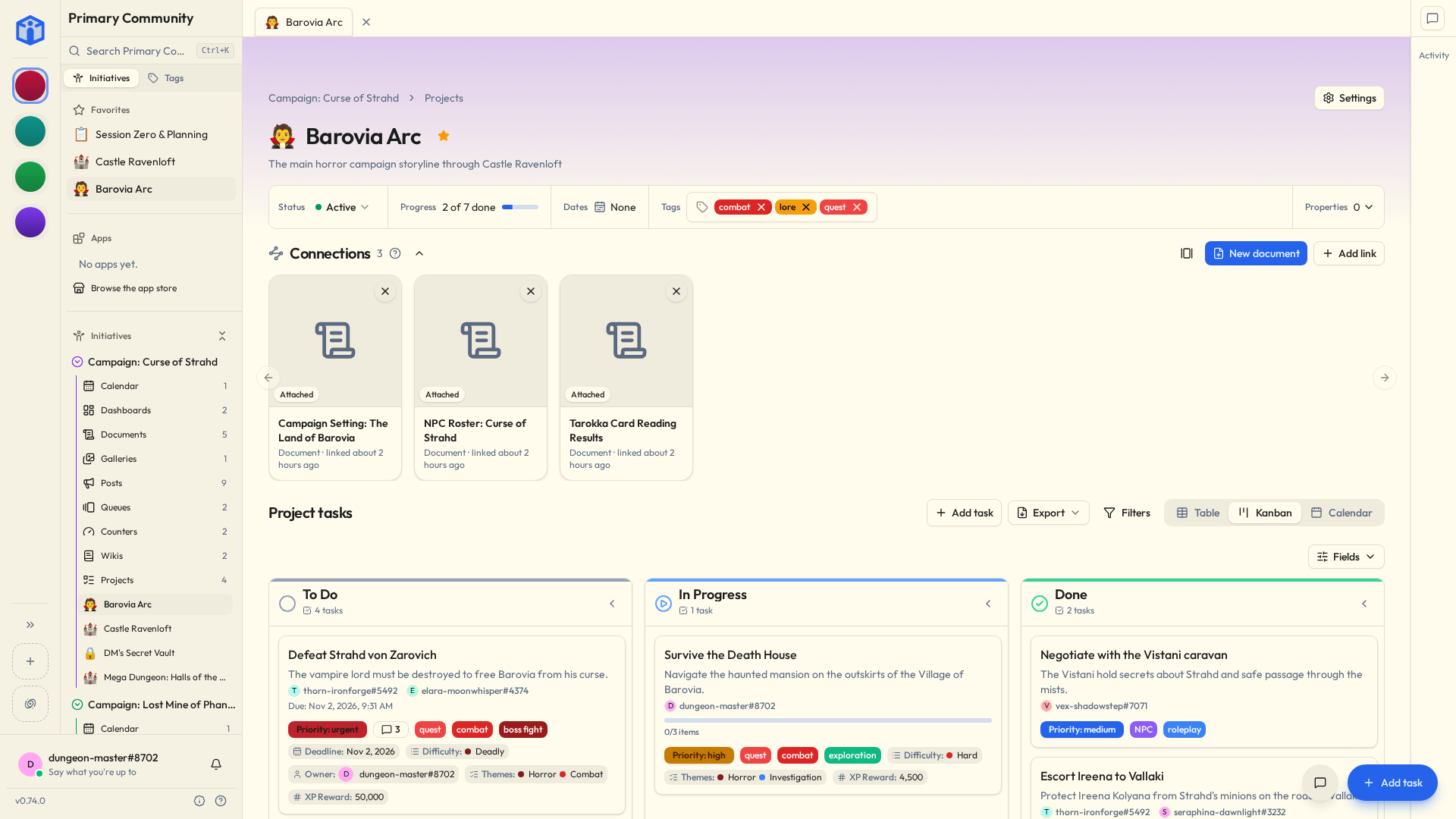Mark To Do column status circle

tap(287, 604)
